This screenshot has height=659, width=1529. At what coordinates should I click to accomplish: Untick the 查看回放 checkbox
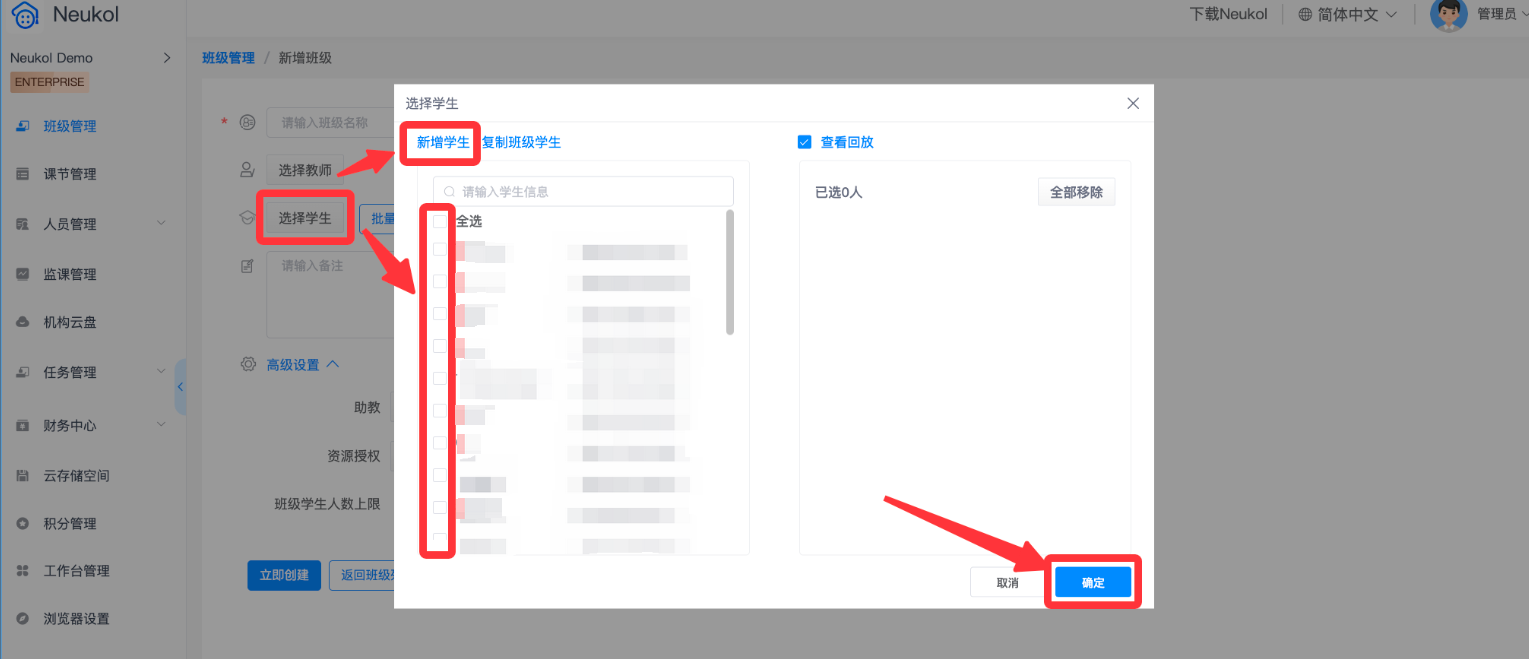[804, 142]
